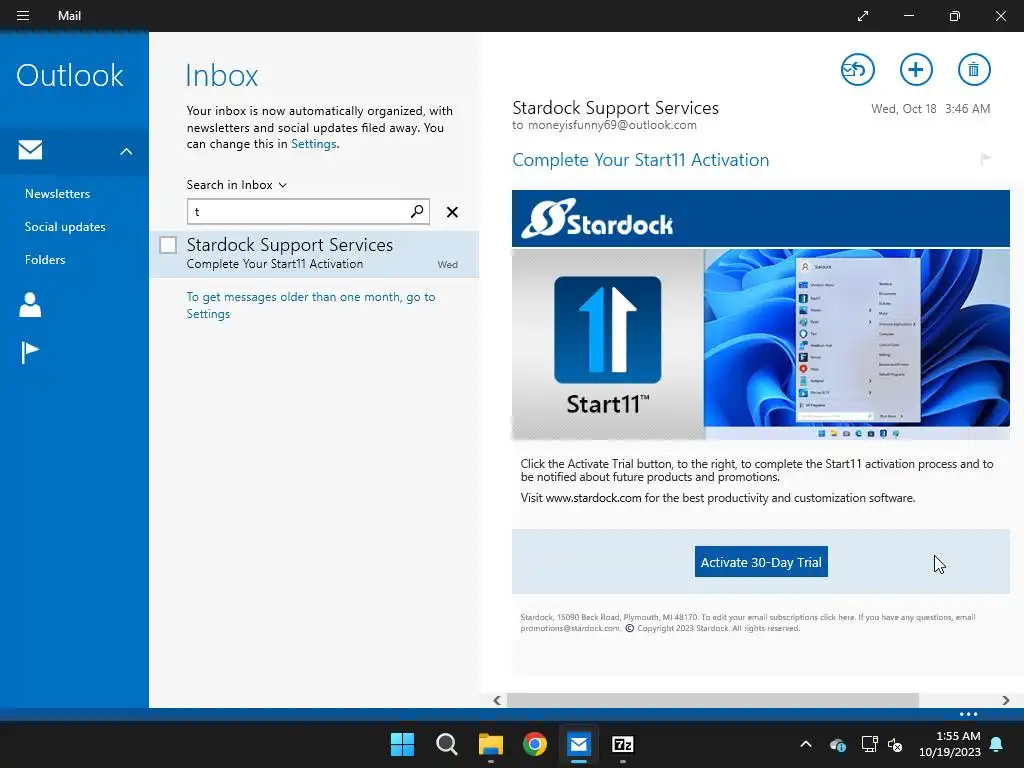This screenshot has width=1024, height=768.
Task: Open the three-dots more options
Action: point(968,714)
